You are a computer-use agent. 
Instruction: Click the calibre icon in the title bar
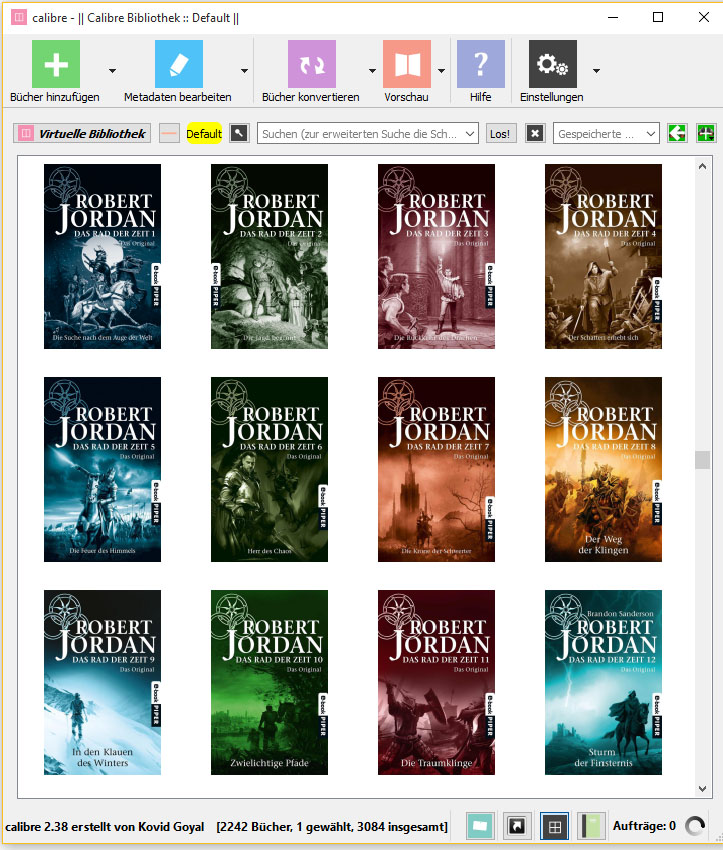pos(19,17)
